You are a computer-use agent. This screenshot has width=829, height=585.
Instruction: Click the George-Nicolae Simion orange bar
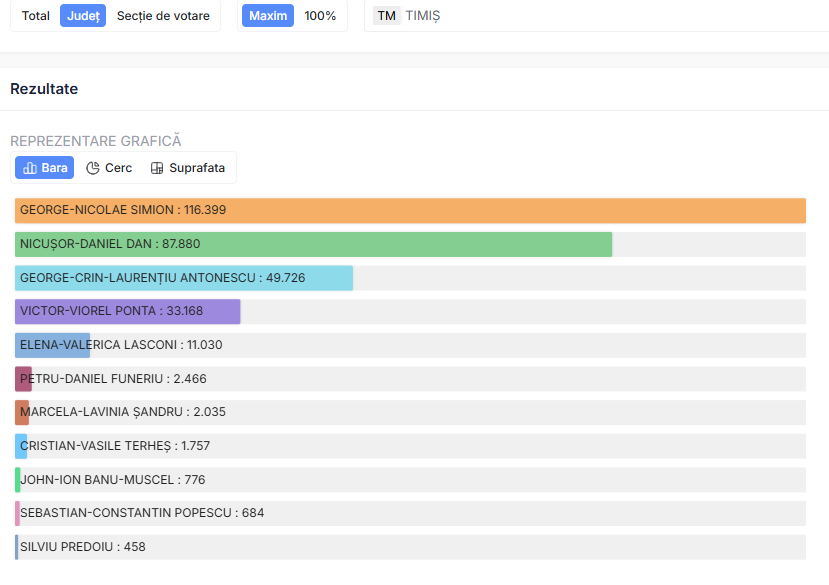(x=410, y=211)
